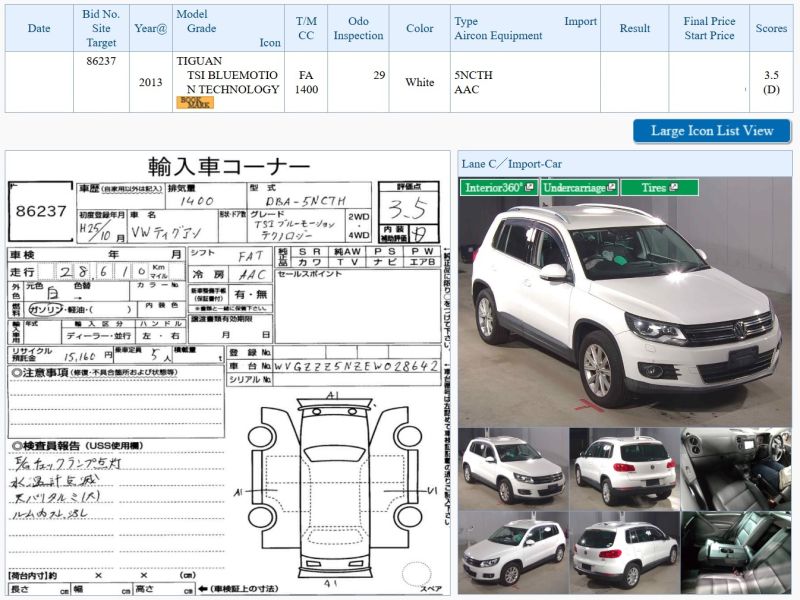Click the Scores column header
The image size is (800, 600).
coord(771,28)
